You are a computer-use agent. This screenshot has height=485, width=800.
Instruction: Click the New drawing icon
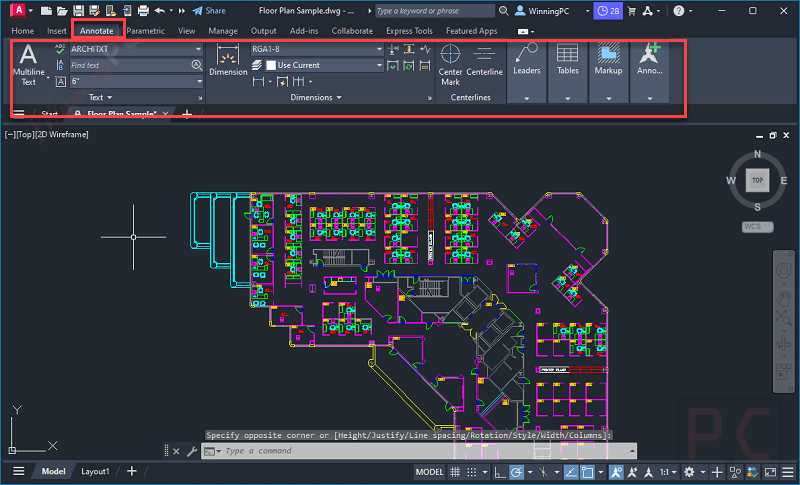[x=46, y=11]
